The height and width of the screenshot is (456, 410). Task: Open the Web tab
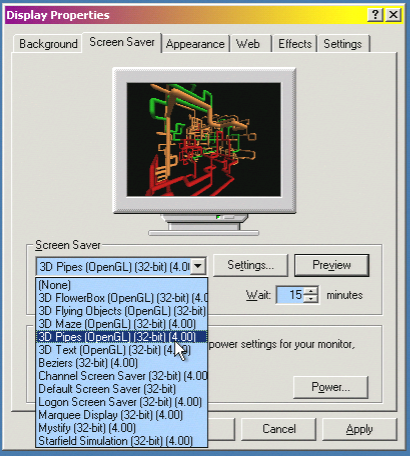[x=248, y=44]
